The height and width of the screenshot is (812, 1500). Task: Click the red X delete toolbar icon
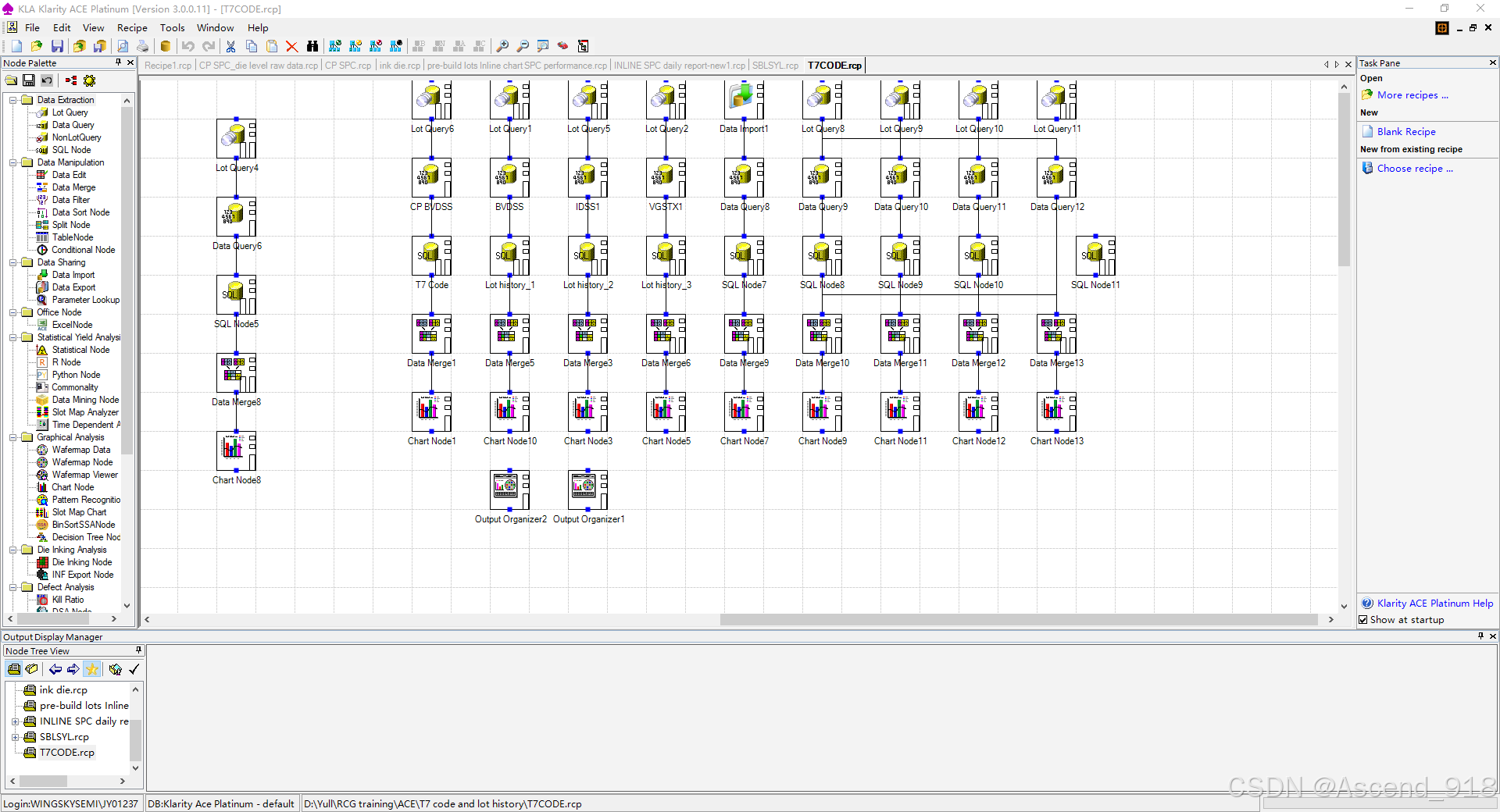(292, 46)
